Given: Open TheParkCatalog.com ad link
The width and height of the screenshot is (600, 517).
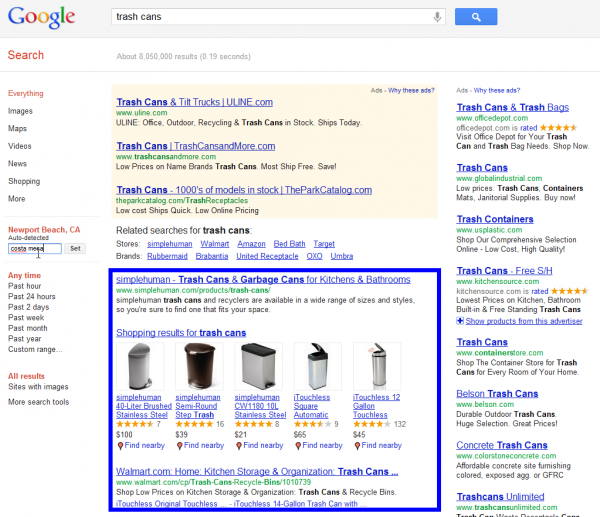Looking at the screenshot, I should pos(244,190).
